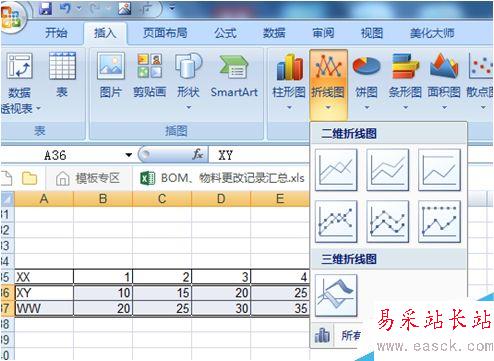Select the cell with value 15
494x361 pixels.
162,293
